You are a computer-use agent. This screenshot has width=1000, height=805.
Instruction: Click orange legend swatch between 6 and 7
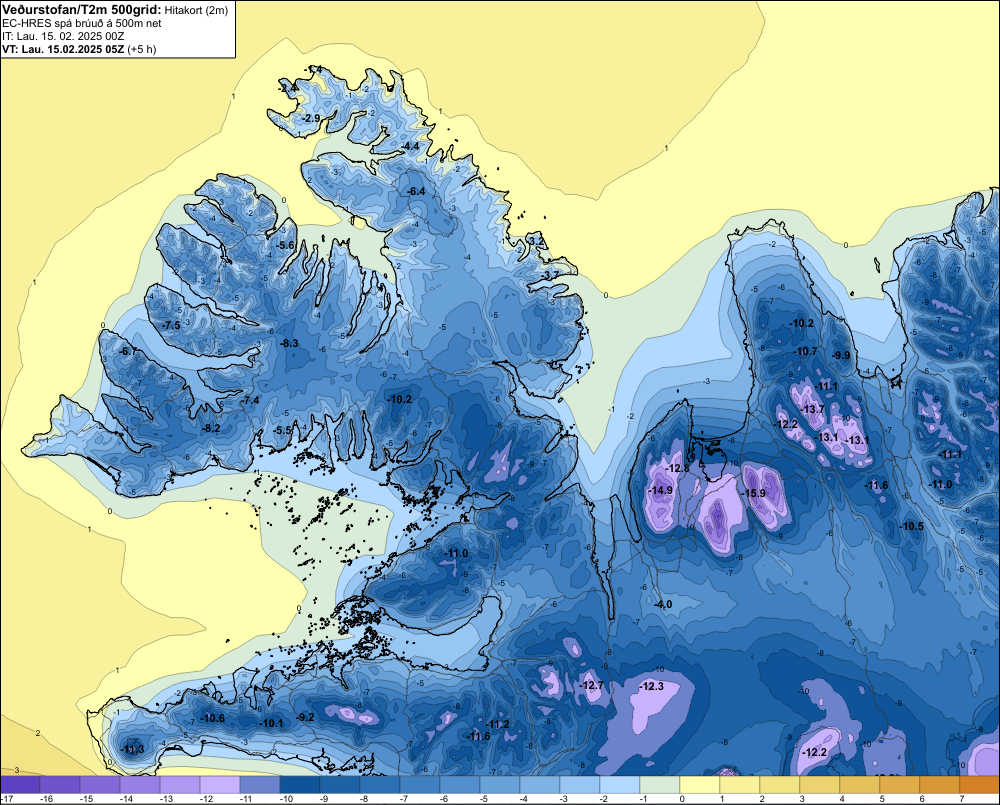click(939, 785)
